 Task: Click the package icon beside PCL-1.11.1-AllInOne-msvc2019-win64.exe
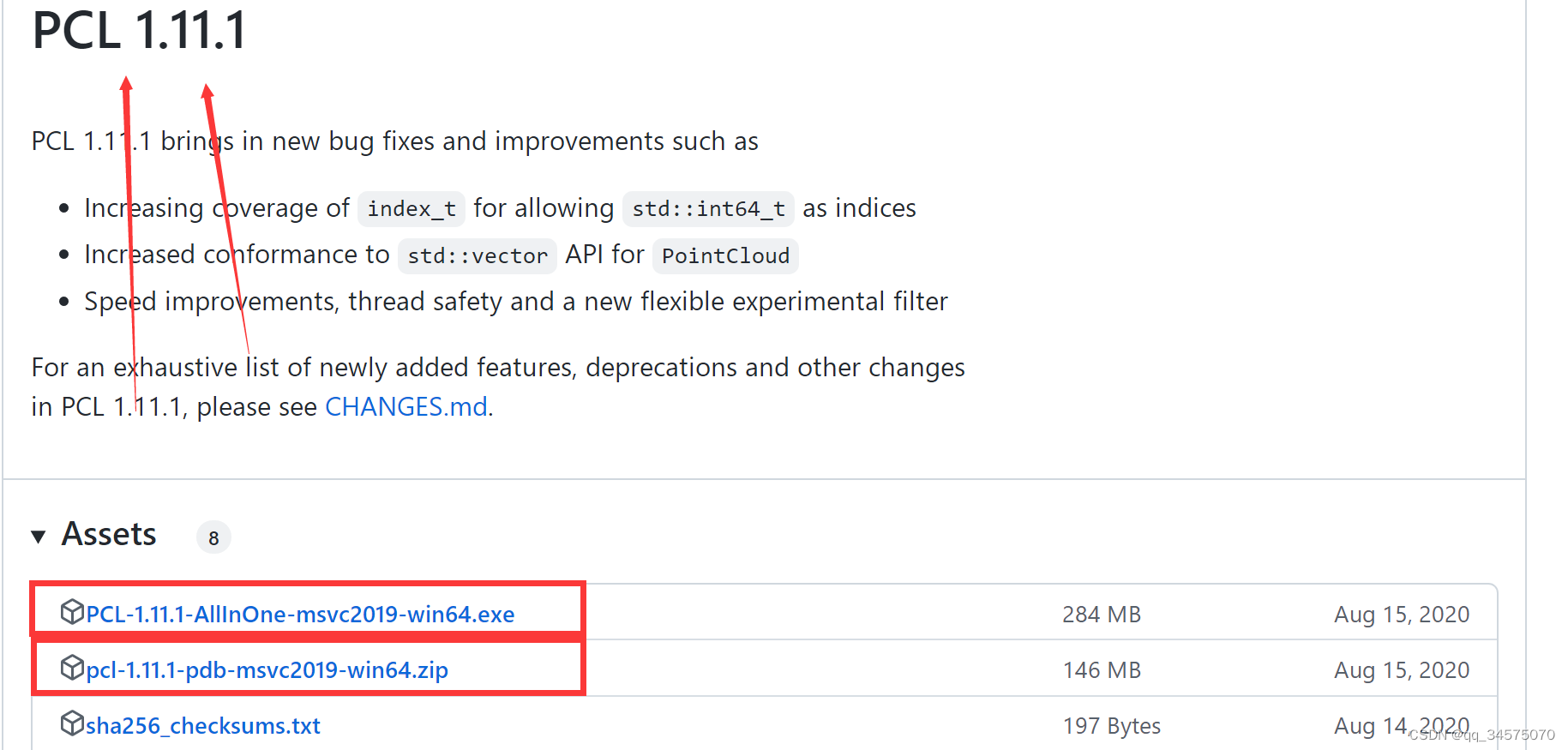72,612
